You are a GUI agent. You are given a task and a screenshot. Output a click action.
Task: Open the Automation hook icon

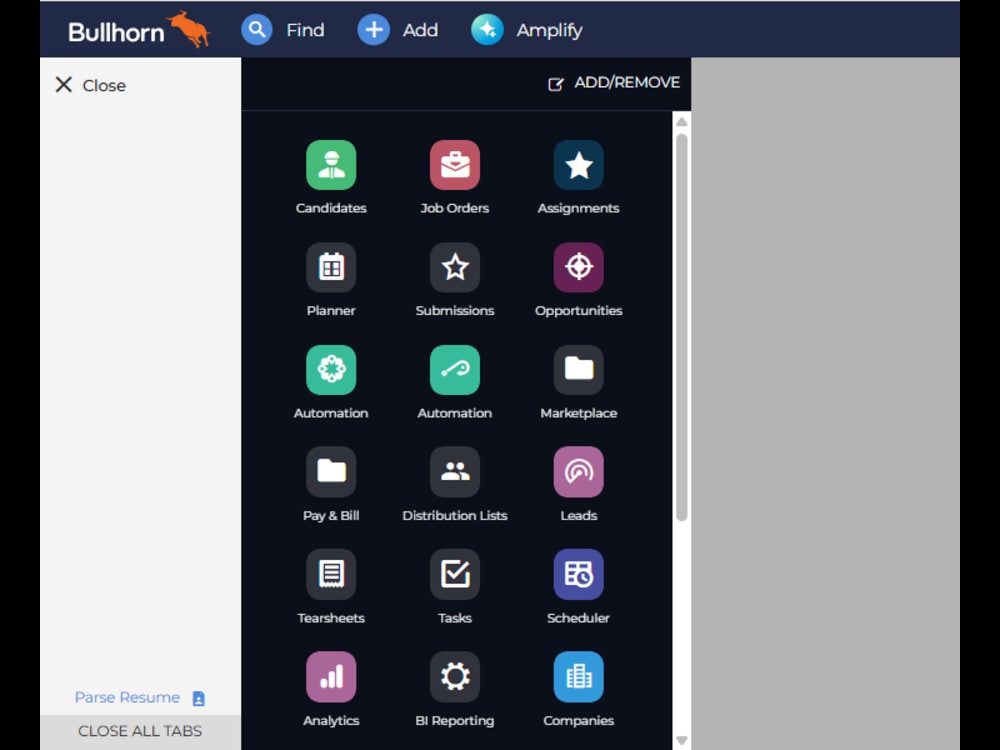click(455, 370)
